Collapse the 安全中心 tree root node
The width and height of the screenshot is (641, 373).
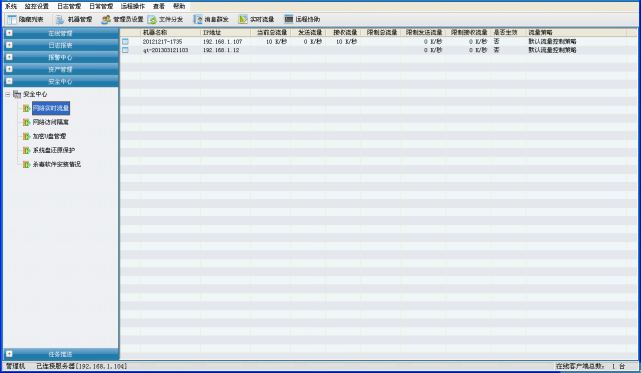click(x=7, y=94)
